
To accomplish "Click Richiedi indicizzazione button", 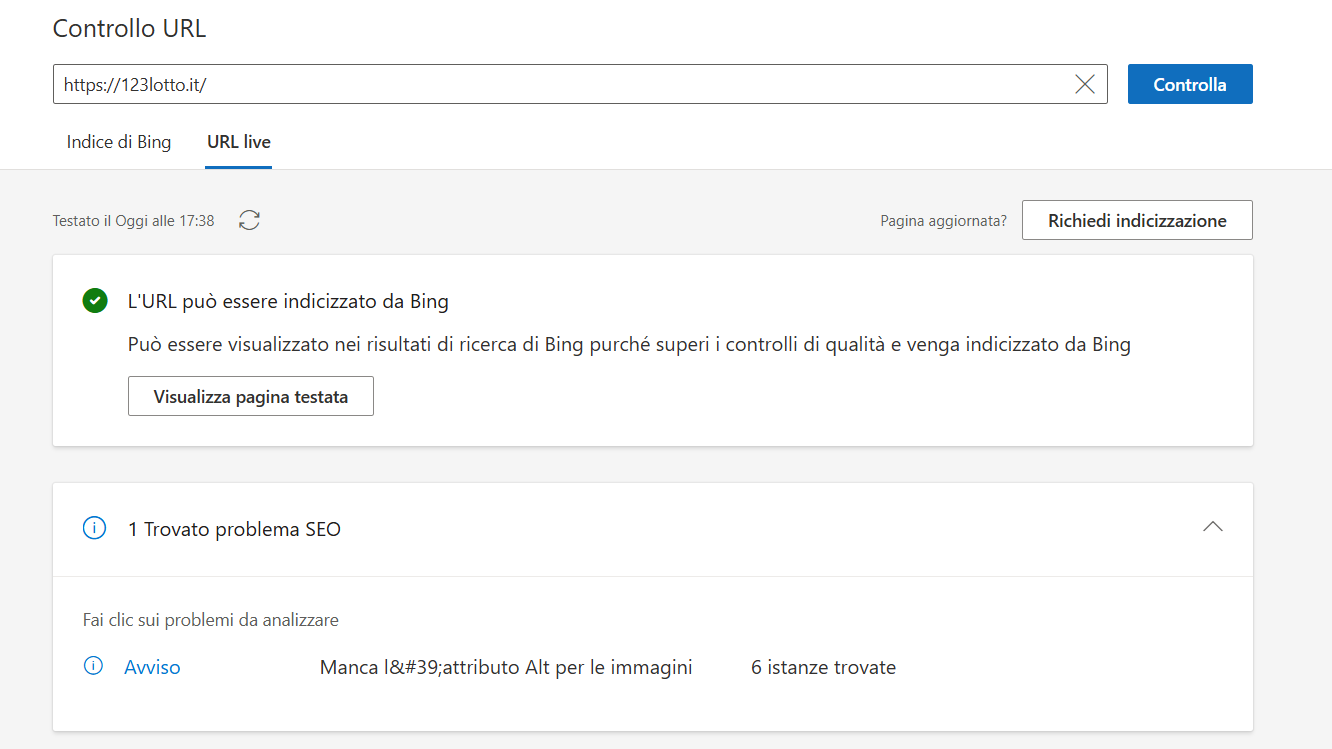I will coord(1136,221).
